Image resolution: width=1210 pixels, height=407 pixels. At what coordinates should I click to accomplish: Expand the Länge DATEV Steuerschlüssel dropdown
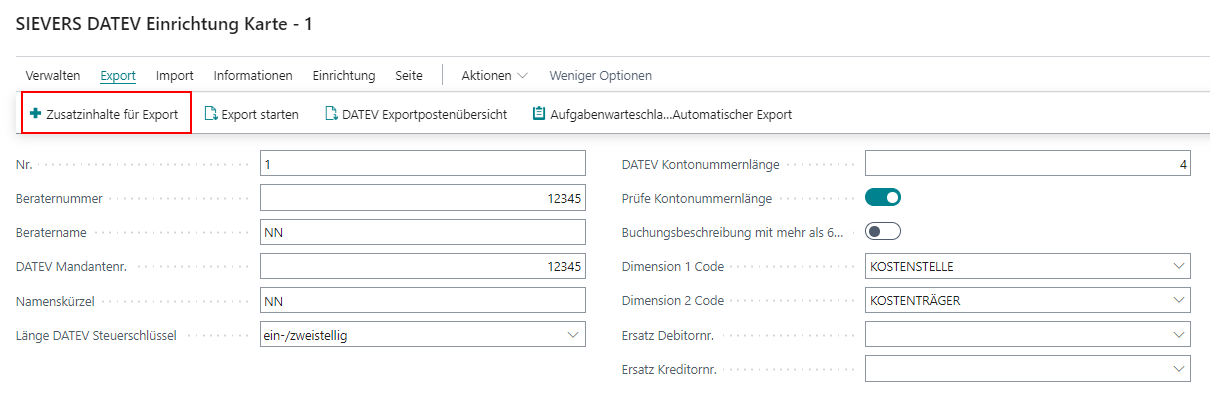[x=574, y=335]
